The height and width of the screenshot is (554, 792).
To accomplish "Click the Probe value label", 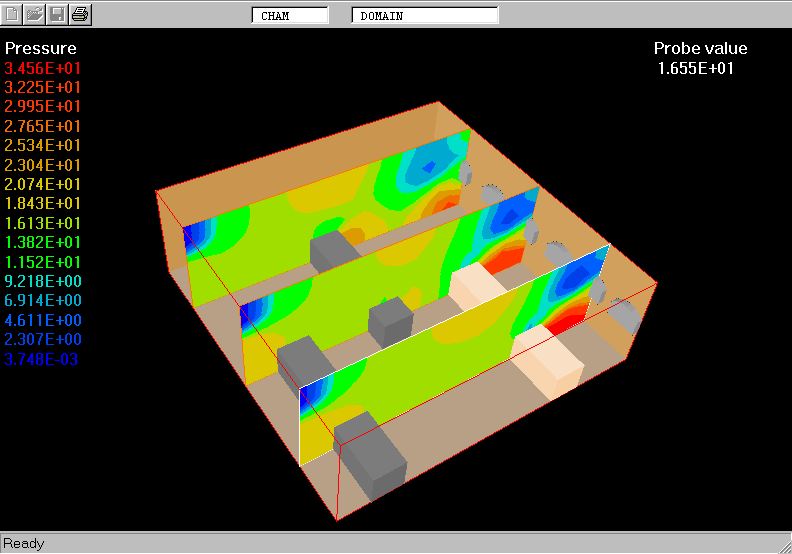I will point(700,48).
